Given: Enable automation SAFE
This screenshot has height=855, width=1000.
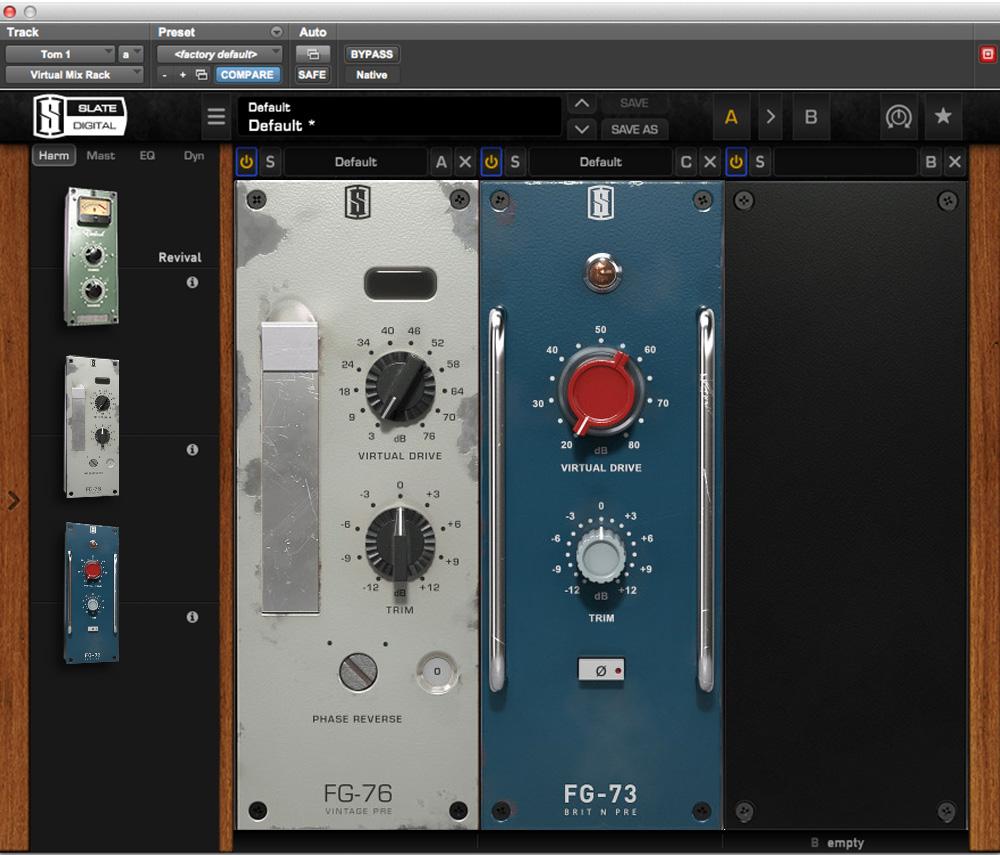Looking at the screenshot, I should (x=312, y=75).
